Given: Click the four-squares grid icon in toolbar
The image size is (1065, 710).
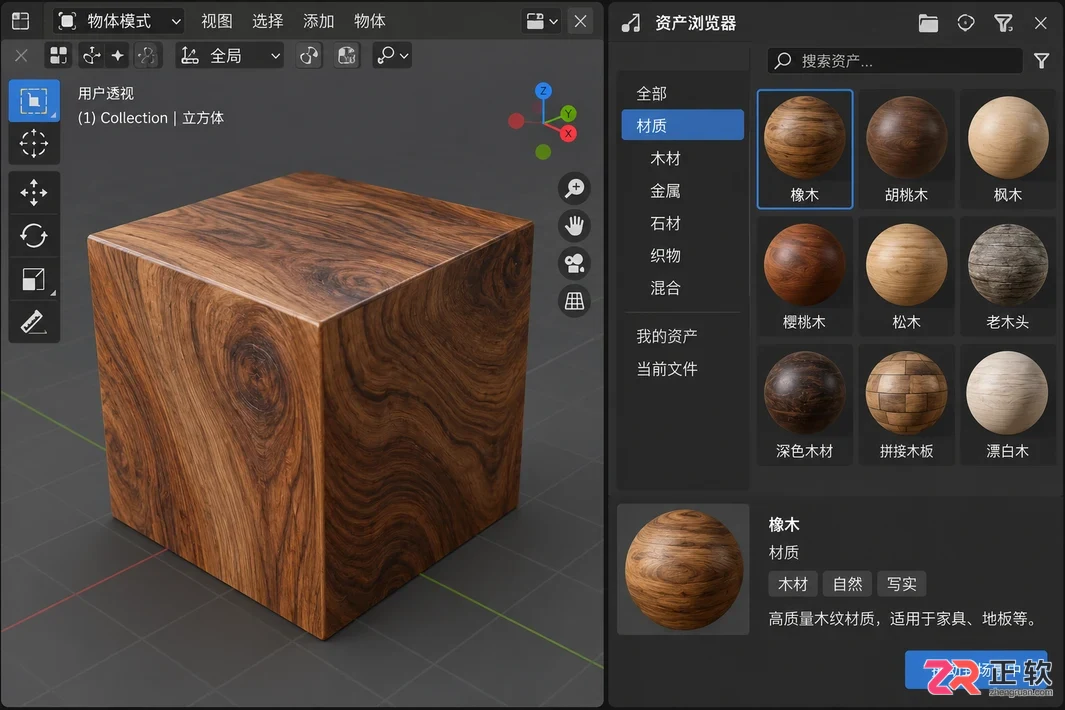Looking at the screenshot, I should point(59,56).
